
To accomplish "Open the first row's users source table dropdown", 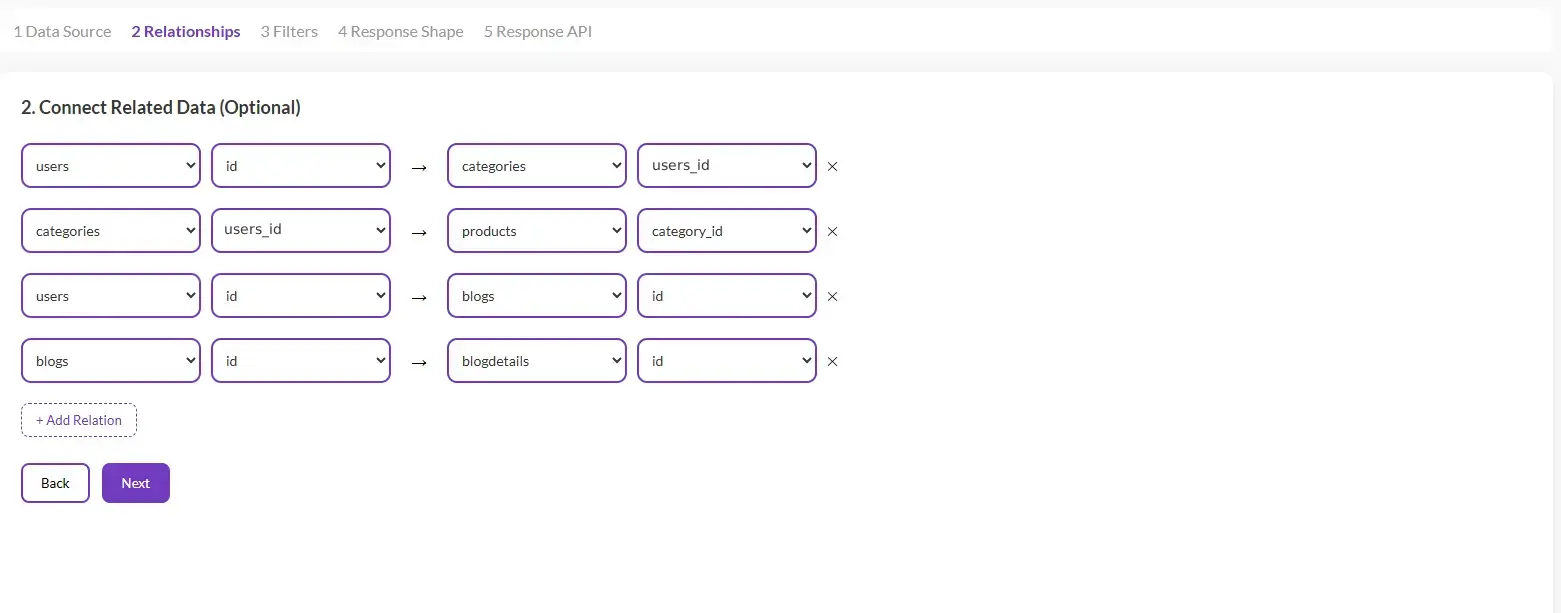I will (110, 166).
